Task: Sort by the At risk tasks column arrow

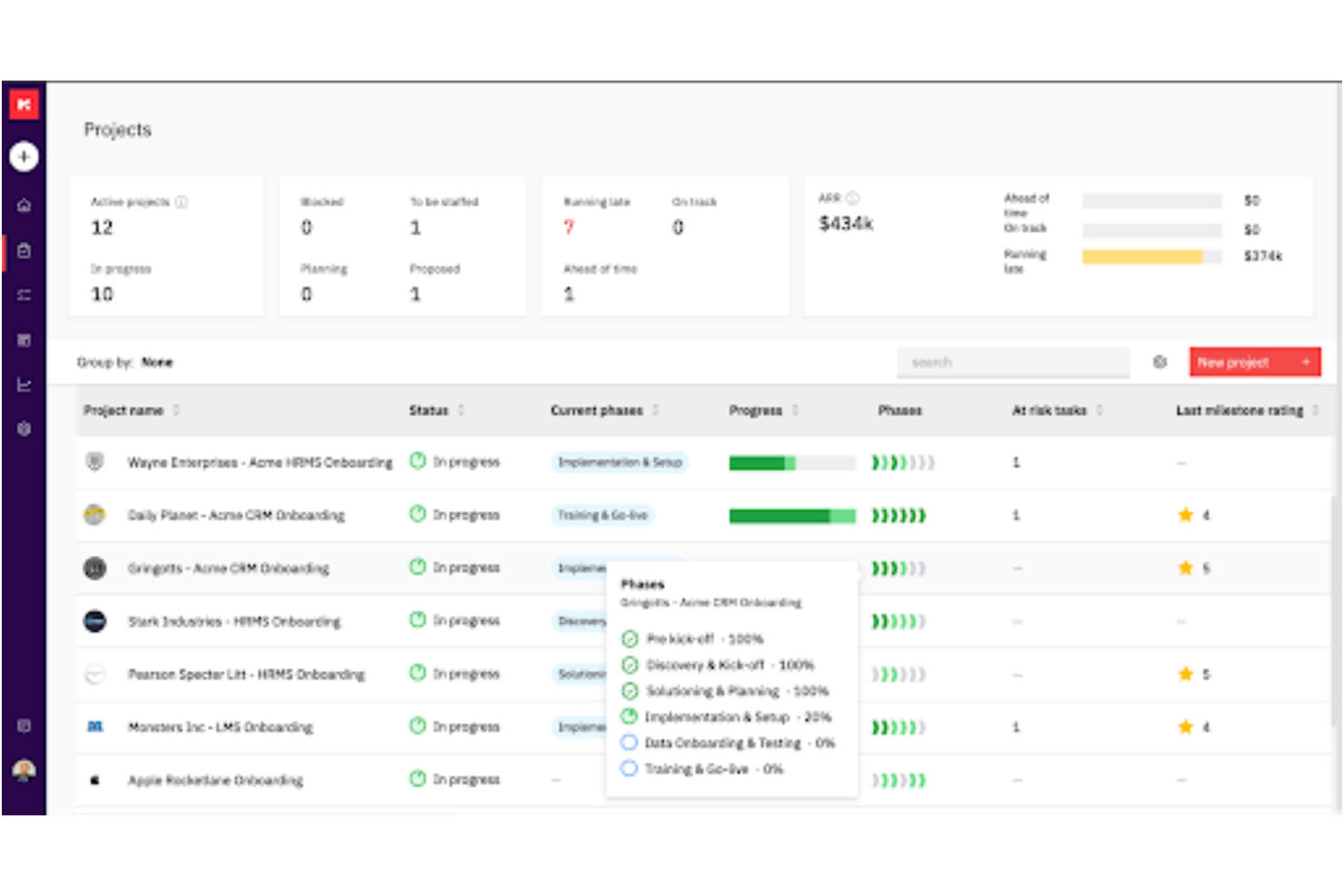Action: click(1100, 410)
